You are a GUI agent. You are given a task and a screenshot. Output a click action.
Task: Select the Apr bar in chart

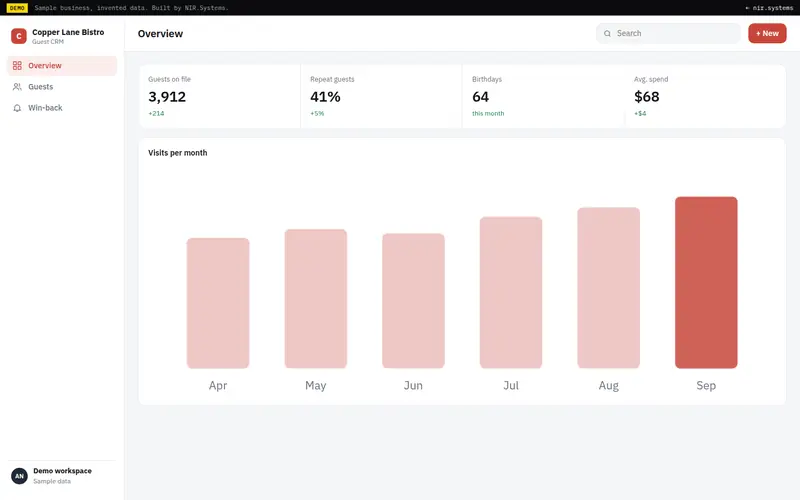[x=218, y=303]
